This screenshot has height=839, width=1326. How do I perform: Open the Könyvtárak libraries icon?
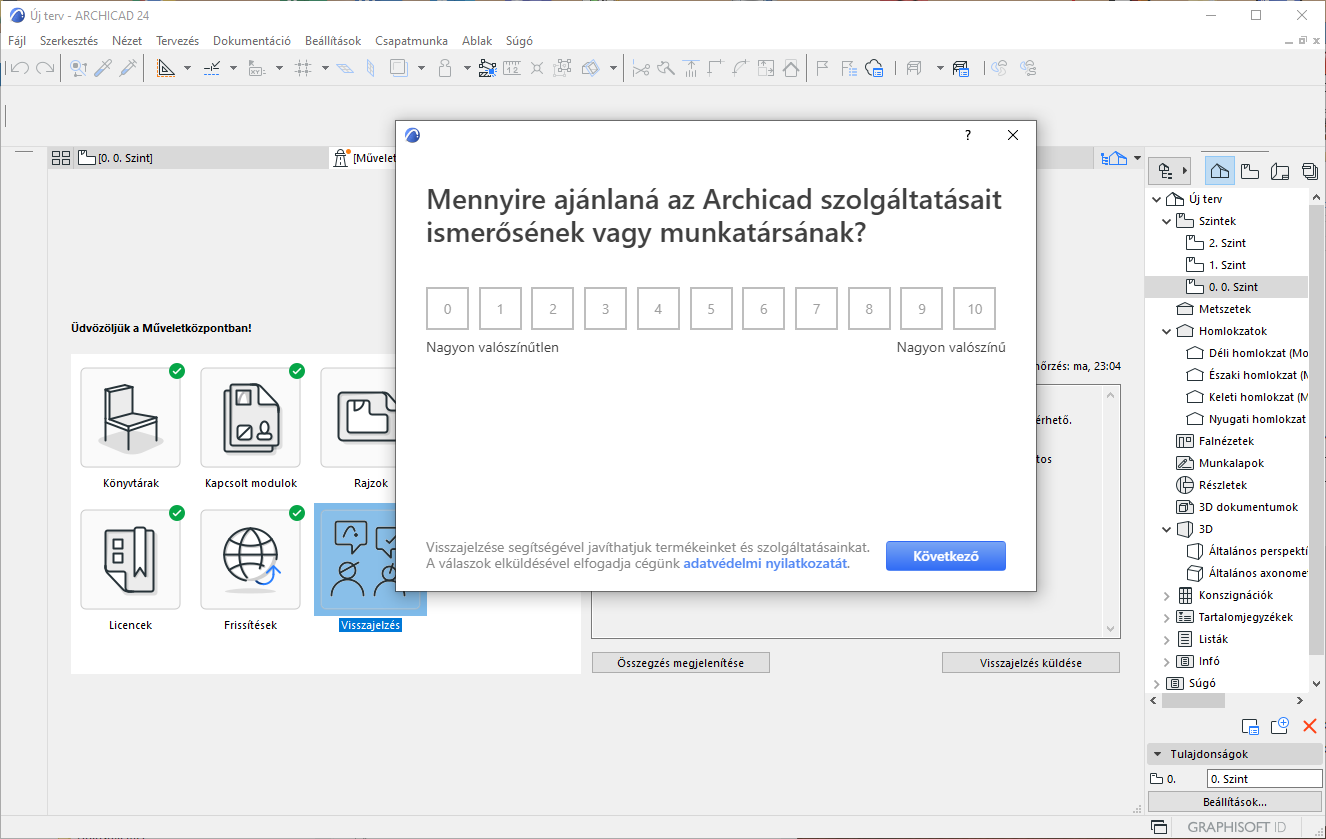pos(130,418)
